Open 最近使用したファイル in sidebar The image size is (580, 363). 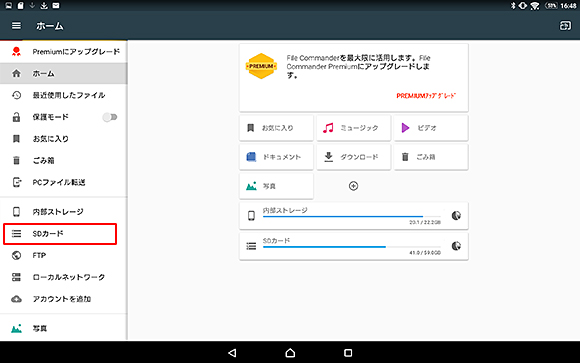click(63, 95)
